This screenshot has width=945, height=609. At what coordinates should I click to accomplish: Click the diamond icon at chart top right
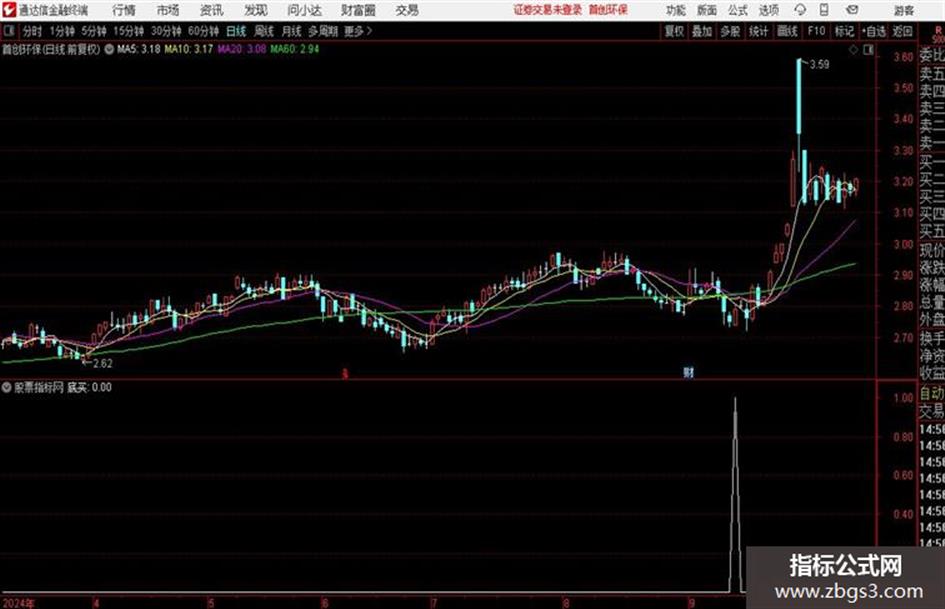(x=853, y=50)
